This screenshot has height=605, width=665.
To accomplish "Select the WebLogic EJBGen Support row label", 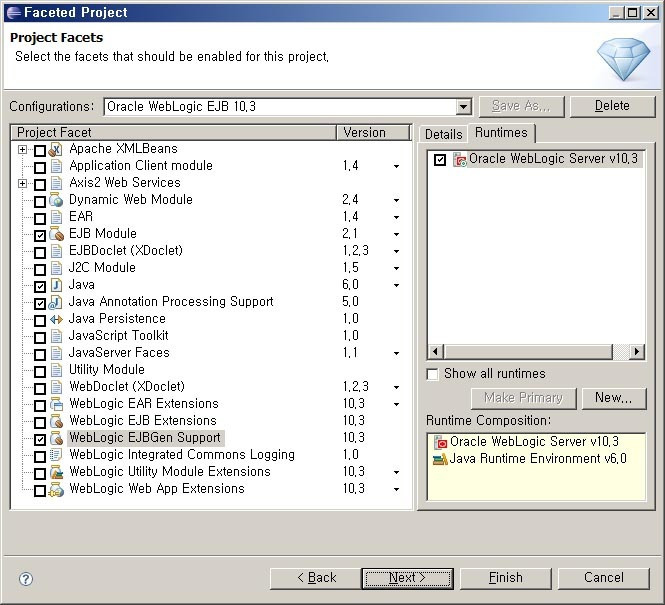I will pos(145,438).
